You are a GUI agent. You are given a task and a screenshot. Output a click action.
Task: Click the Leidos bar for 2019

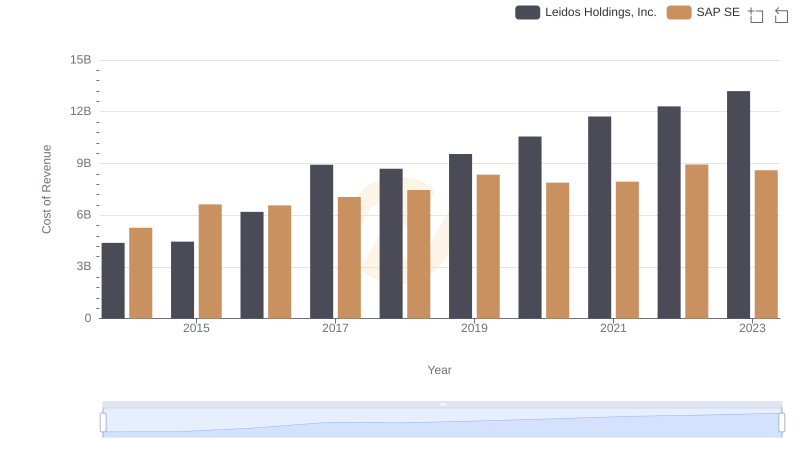pos(460,237)
